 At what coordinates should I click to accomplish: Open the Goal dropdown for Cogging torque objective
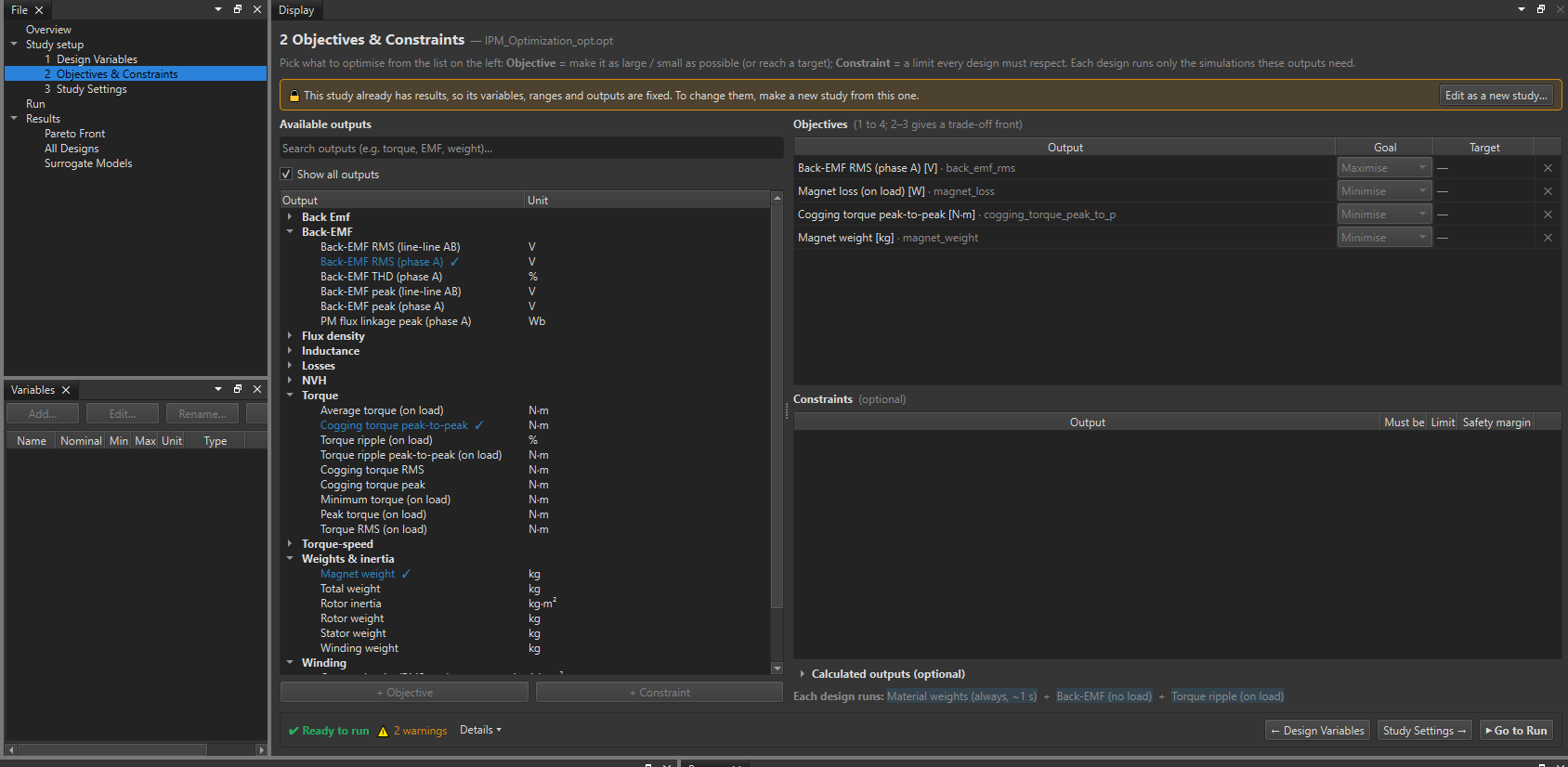(1384, 214)
